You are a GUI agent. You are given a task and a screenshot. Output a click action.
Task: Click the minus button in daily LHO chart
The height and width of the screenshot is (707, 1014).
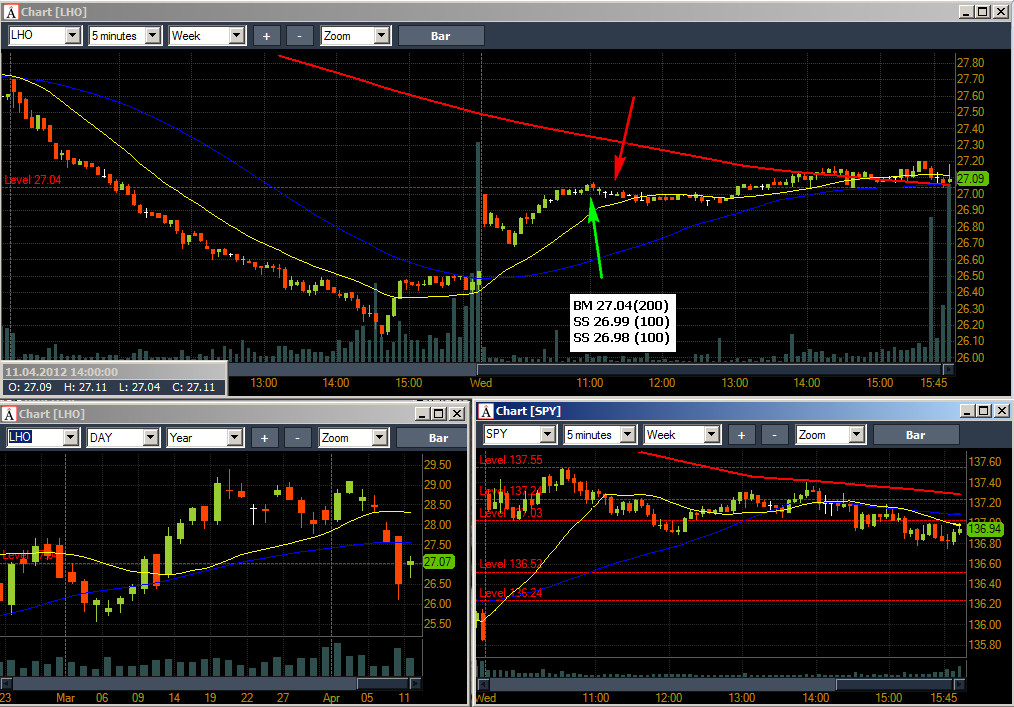297,439
